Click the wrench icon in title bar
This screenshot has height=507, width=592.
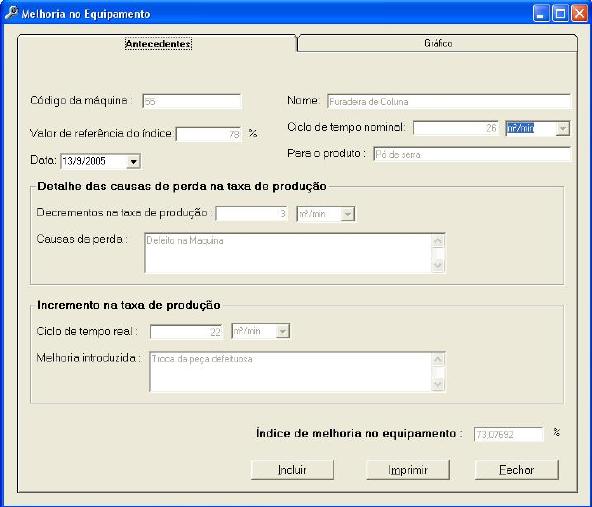pyautogui.click(x=11, y=13)
